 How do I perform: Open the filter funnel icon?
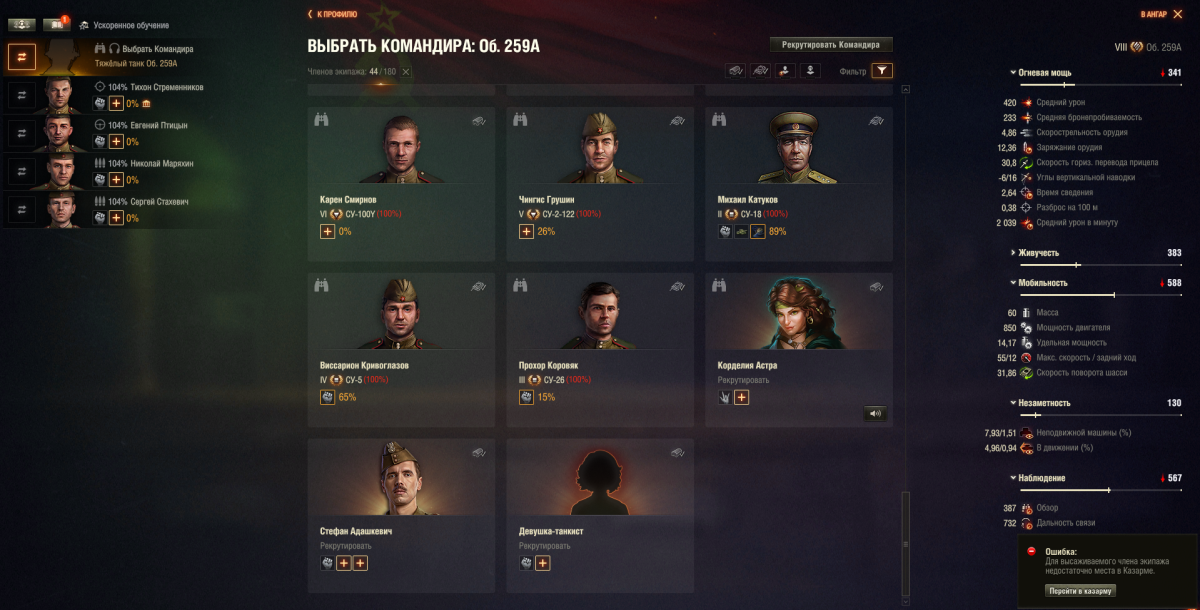click(882, 70)
